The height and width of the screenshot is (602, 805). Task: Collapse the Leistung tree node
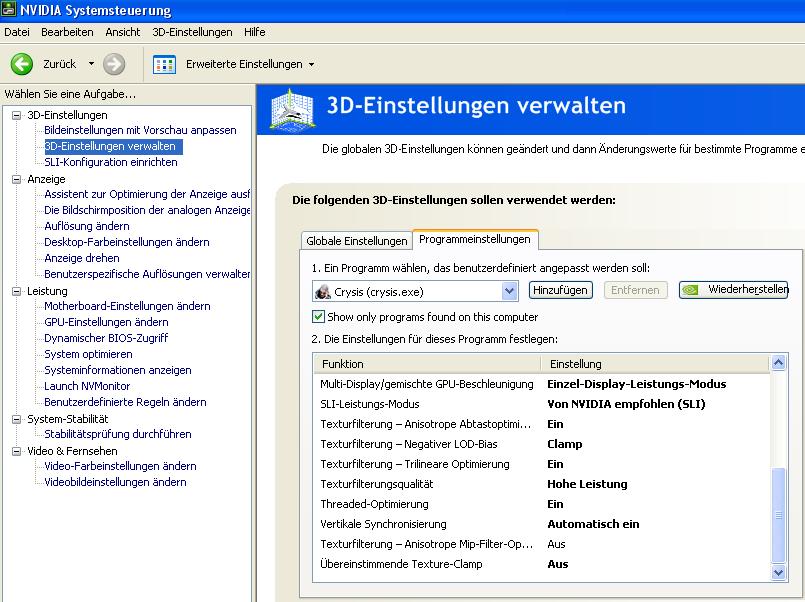point(16,291)
